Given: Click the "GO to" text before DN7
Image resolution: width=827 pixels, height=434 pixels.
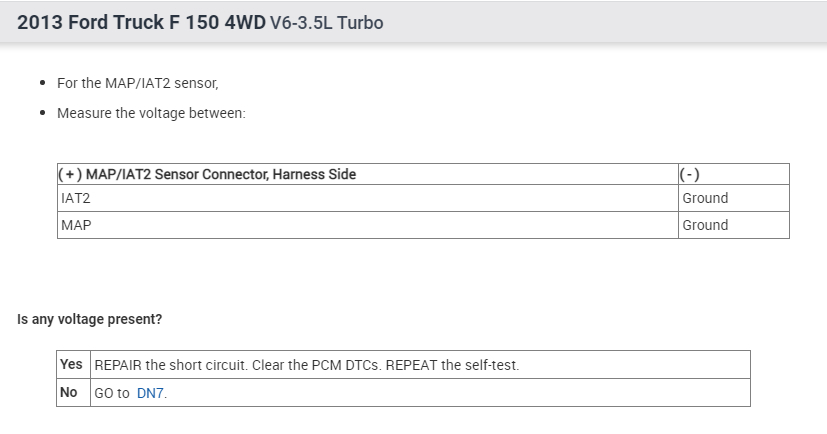Looking at the screenshot, I should pos(112,393).
